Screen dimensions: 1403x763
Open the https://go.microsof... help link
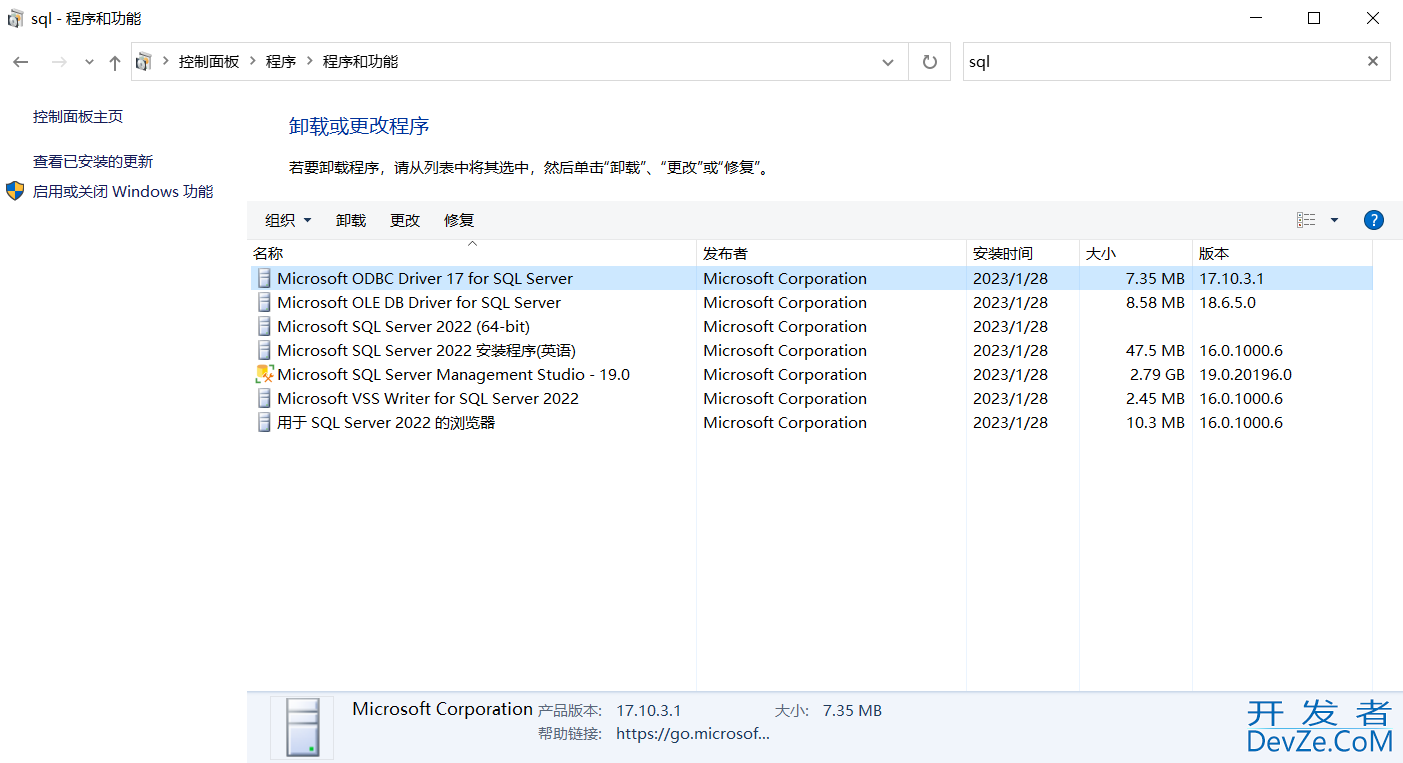tap(693, 734)
